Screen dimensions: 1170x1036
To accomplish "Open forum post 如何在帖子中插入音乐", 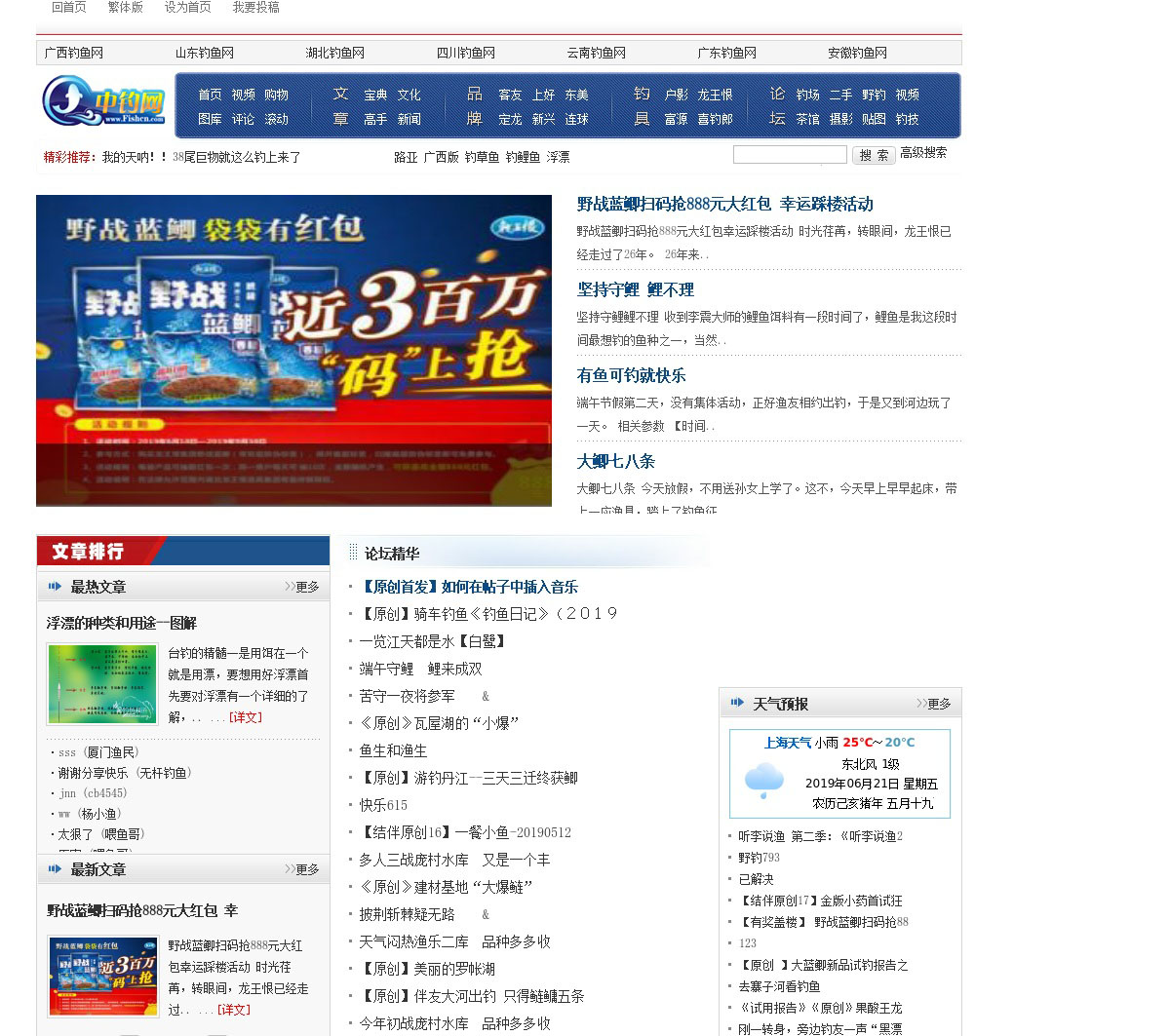I will (x=468, y=587).
